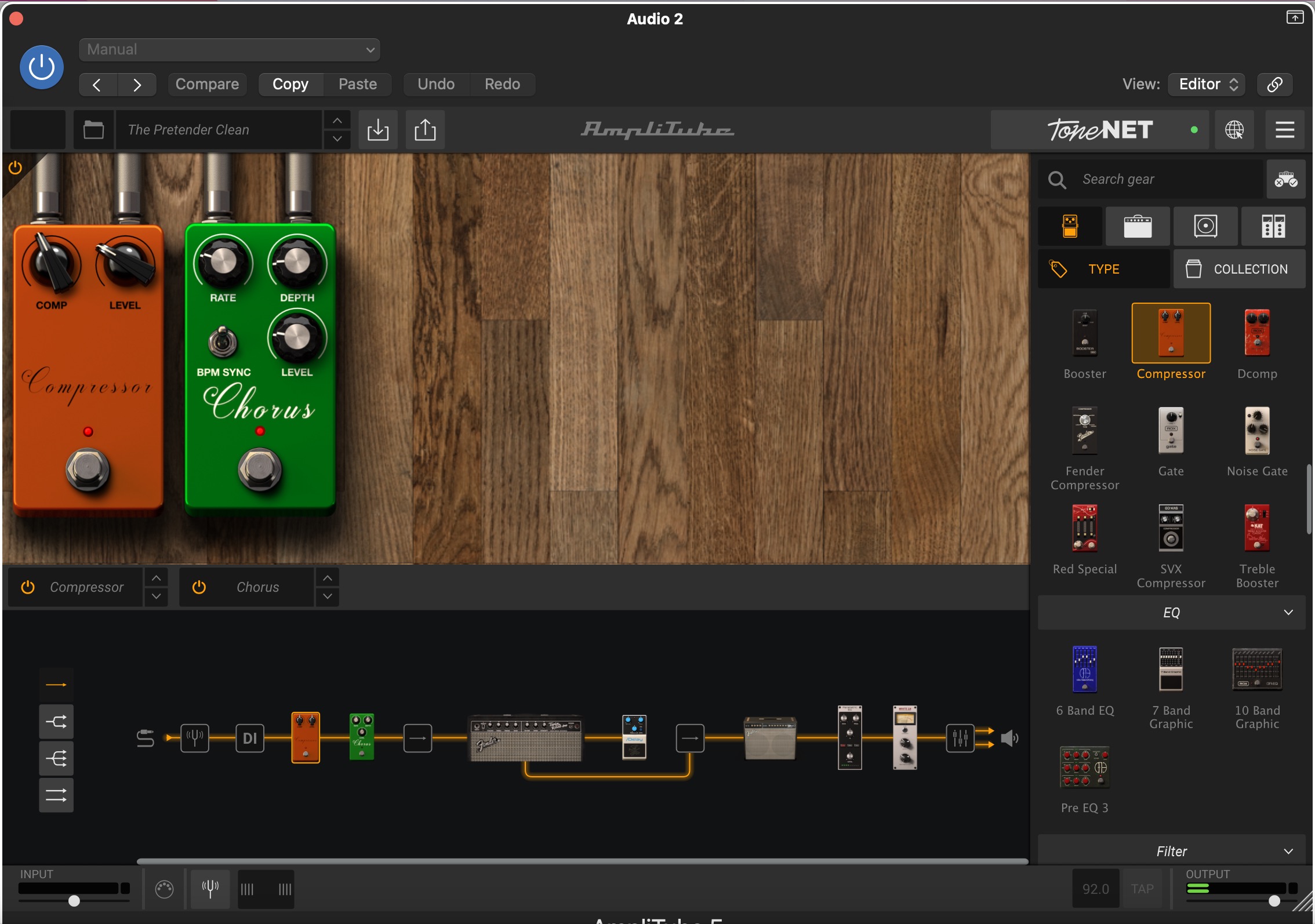This screenshot has width=1315, height=924.
Task: Click the TAP tempo button
Action: (1142, 889)
